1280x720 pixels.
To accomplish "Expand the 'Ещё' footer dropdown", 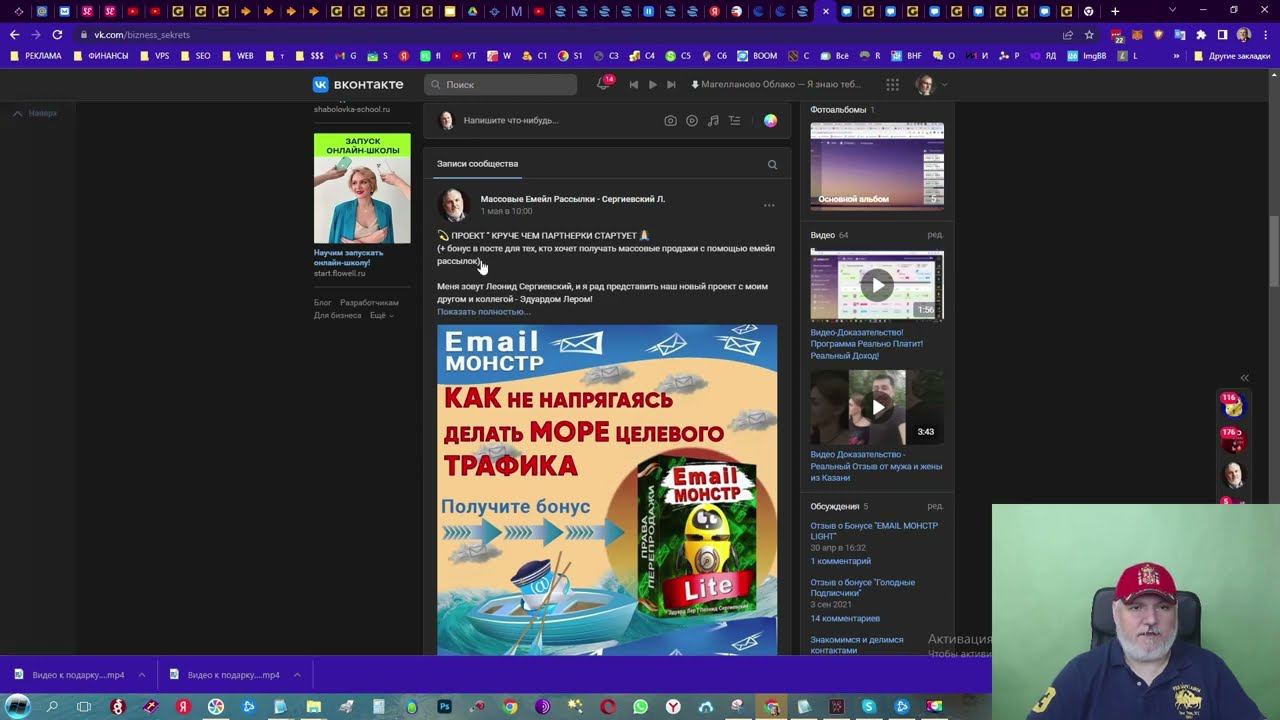I will [382, 316].
